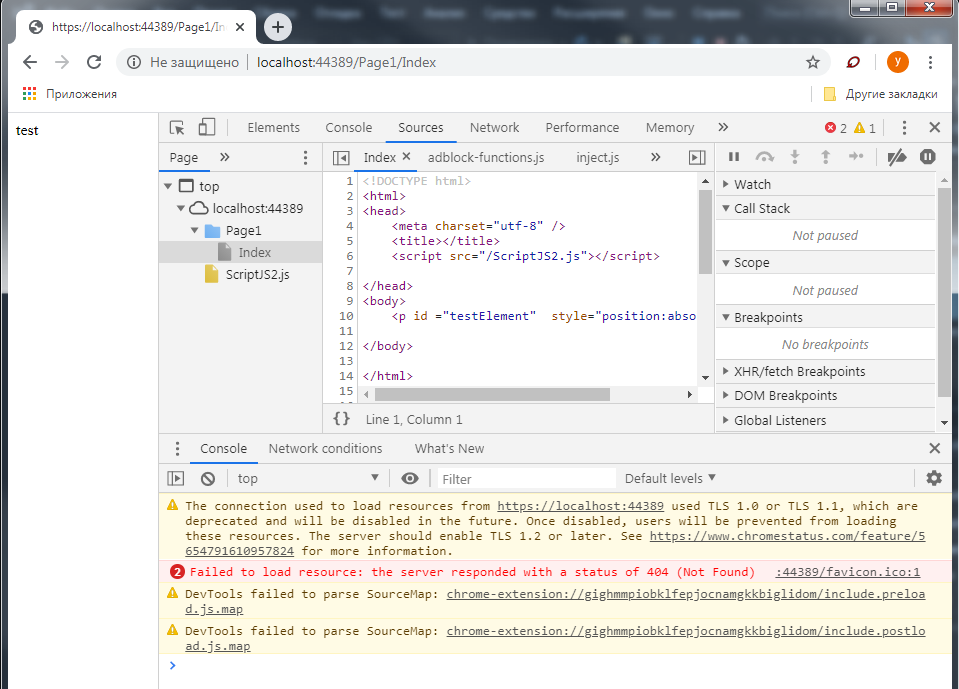Image resolution: width=959 pixels, height=689 pixels.
Task: Hide the debugger sidebar pane
Action: click(x=697, y=158)
